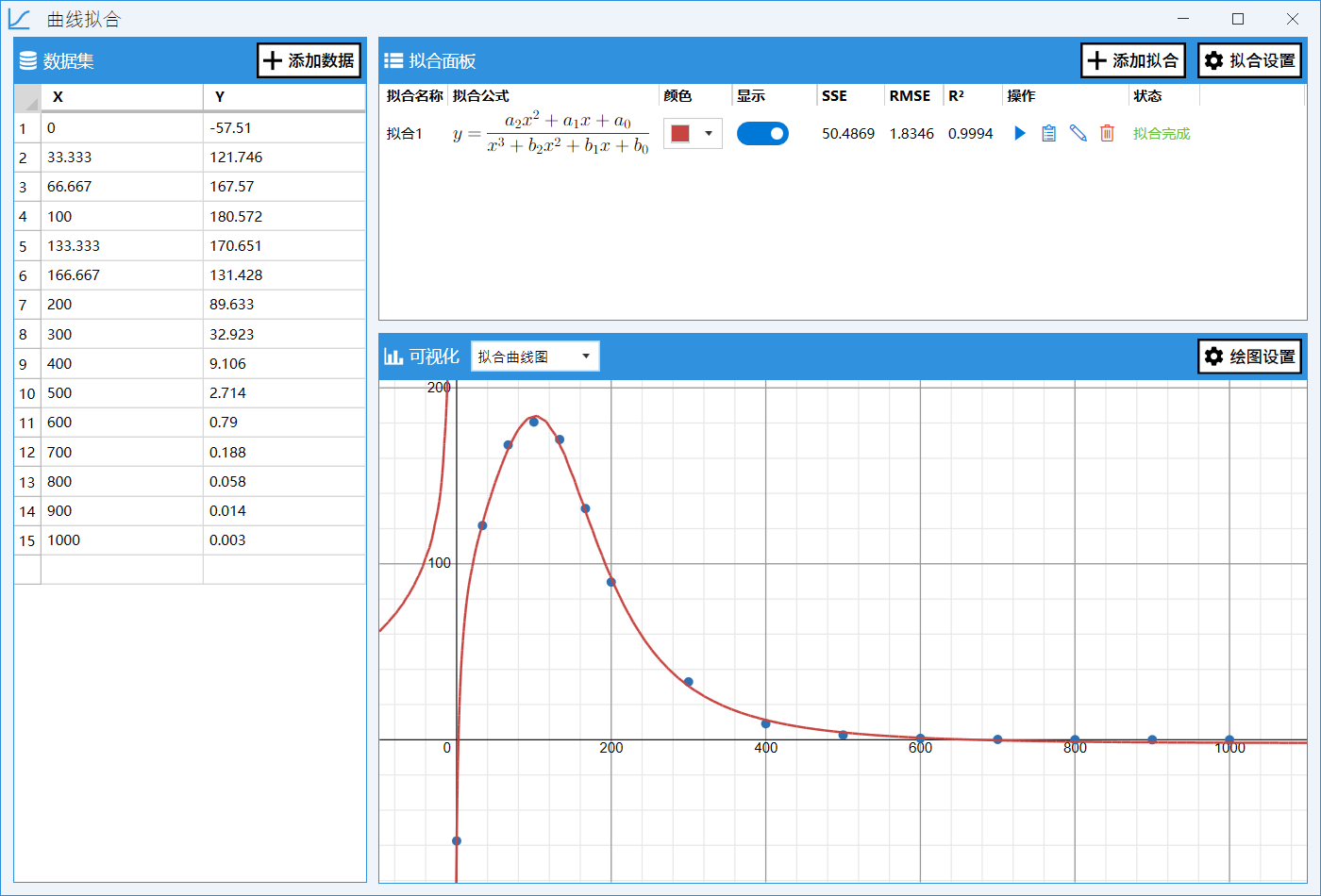Click the Y cell 89.633
1321x896 pixels.
[284, 305]
